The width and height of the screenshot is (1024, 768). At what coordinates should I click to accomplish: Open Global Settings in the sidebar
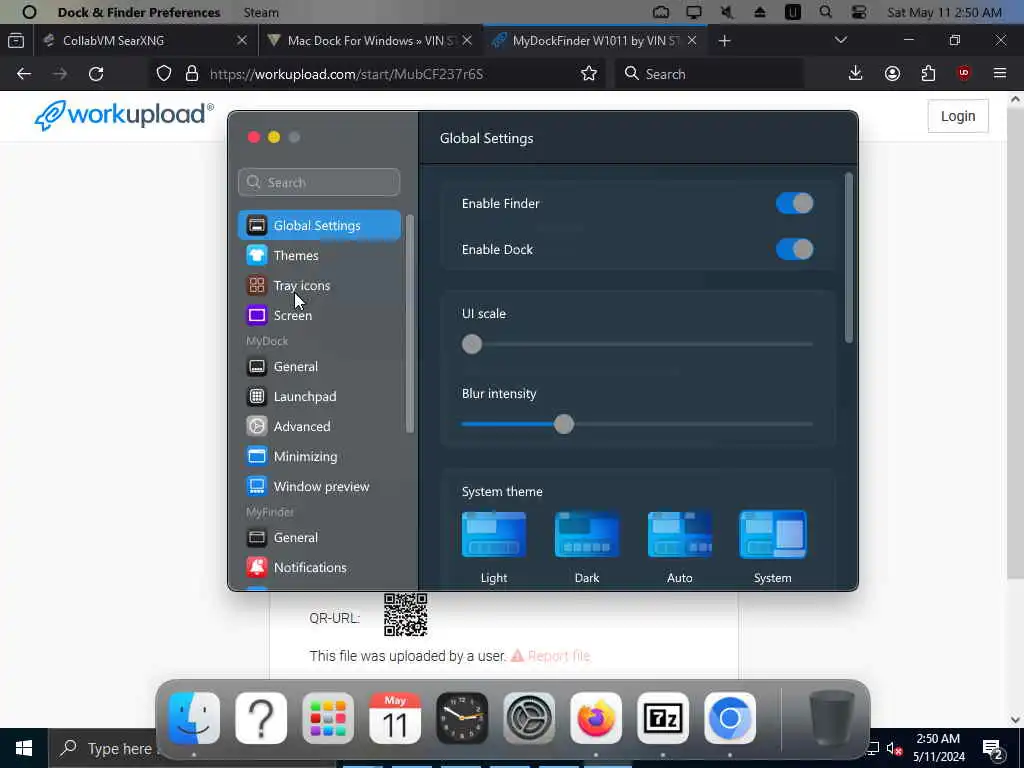[x=319, y=225]
